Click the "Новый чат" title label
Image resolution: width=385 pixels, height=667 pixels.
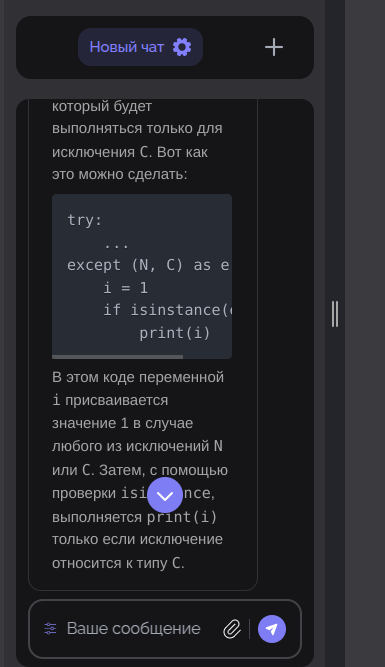(126, 47)
